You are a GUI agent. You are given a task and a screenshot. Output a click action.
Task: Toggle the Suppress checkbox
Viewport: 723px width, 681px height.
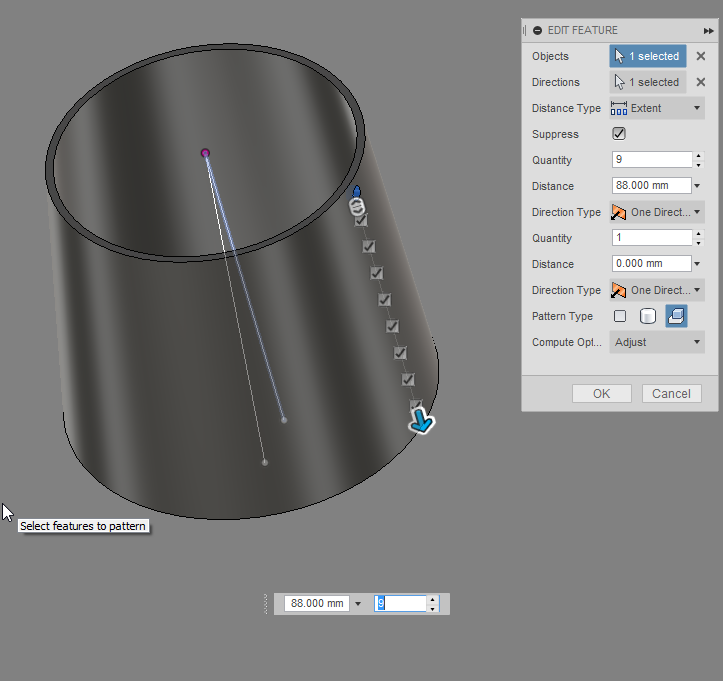pyautogui.click(x=619, y=134)
